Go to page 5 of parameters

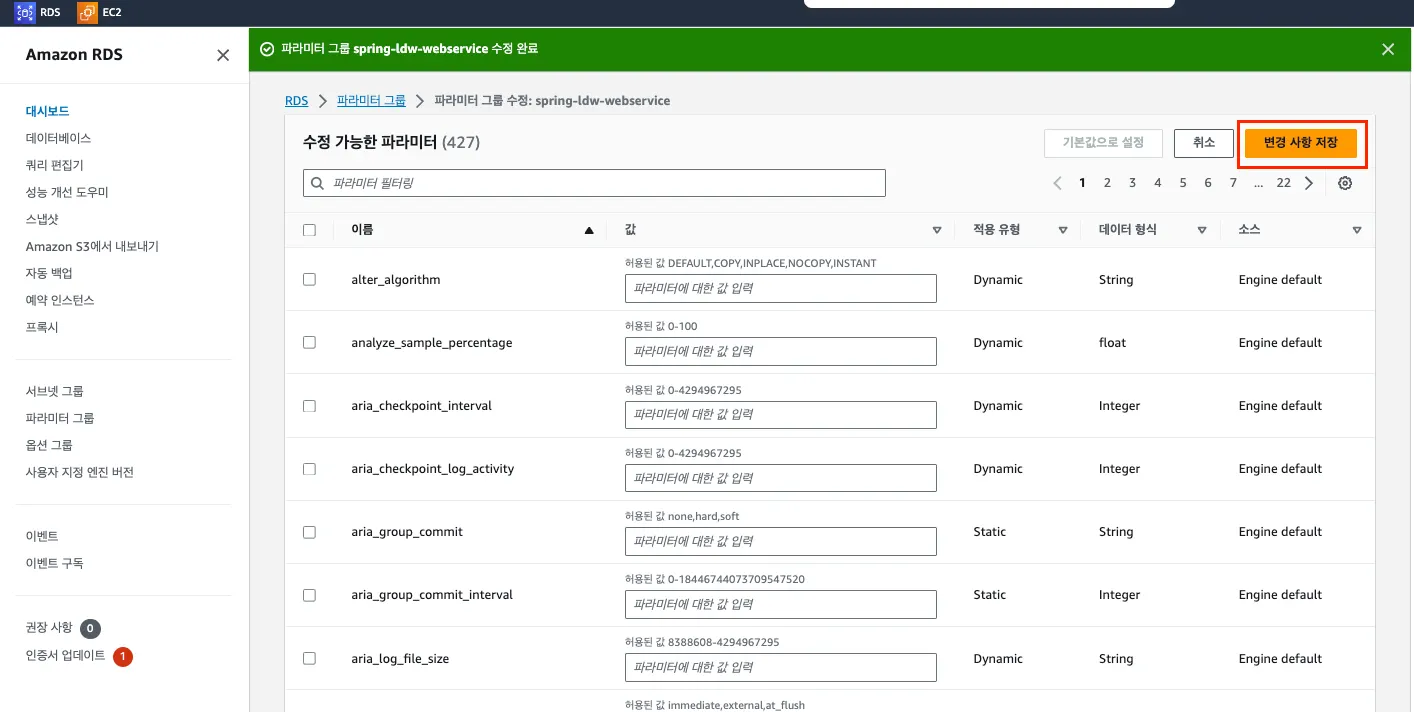coord(1183,183)
